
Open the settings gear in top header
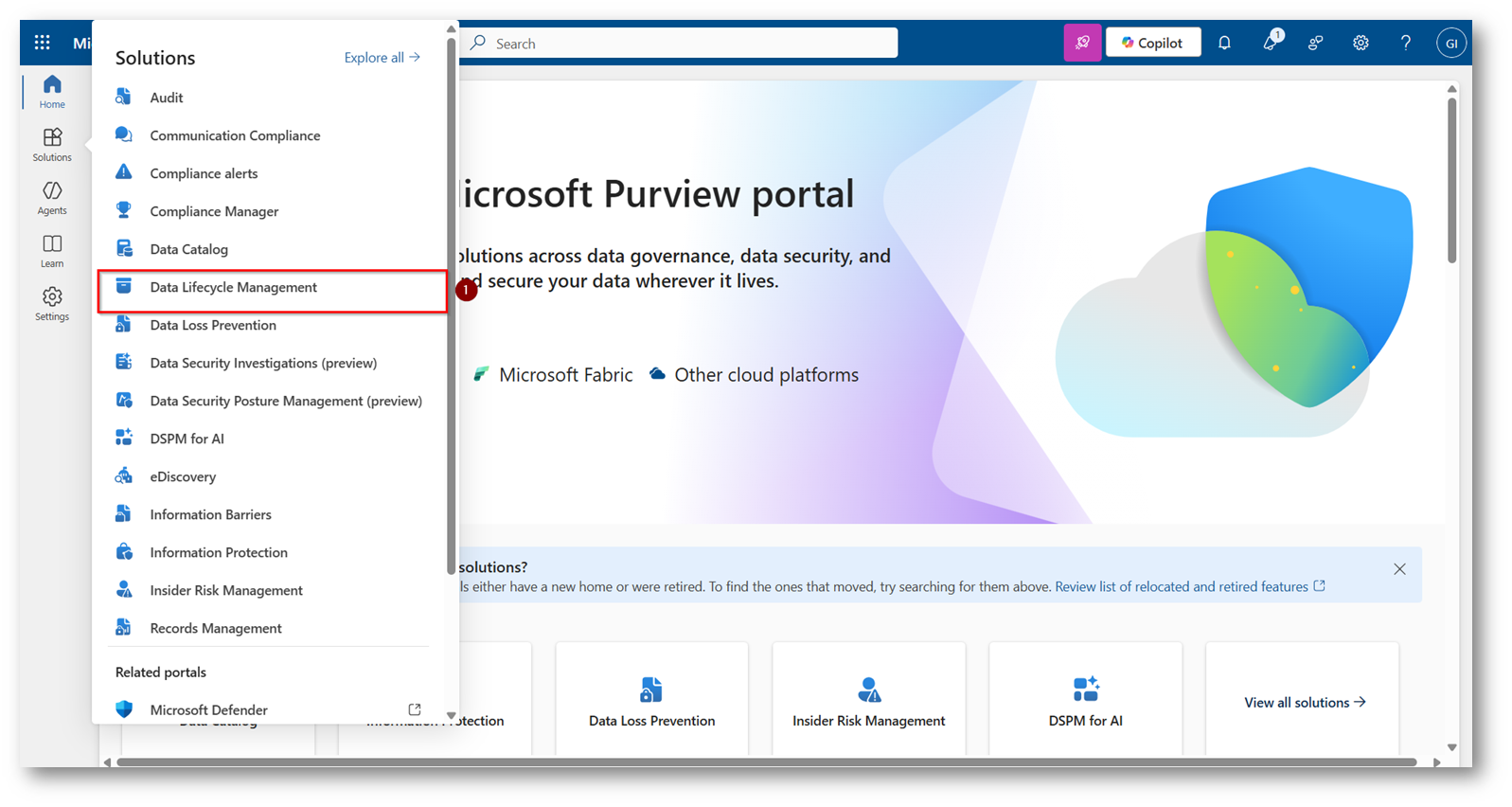coord(1361,43)
